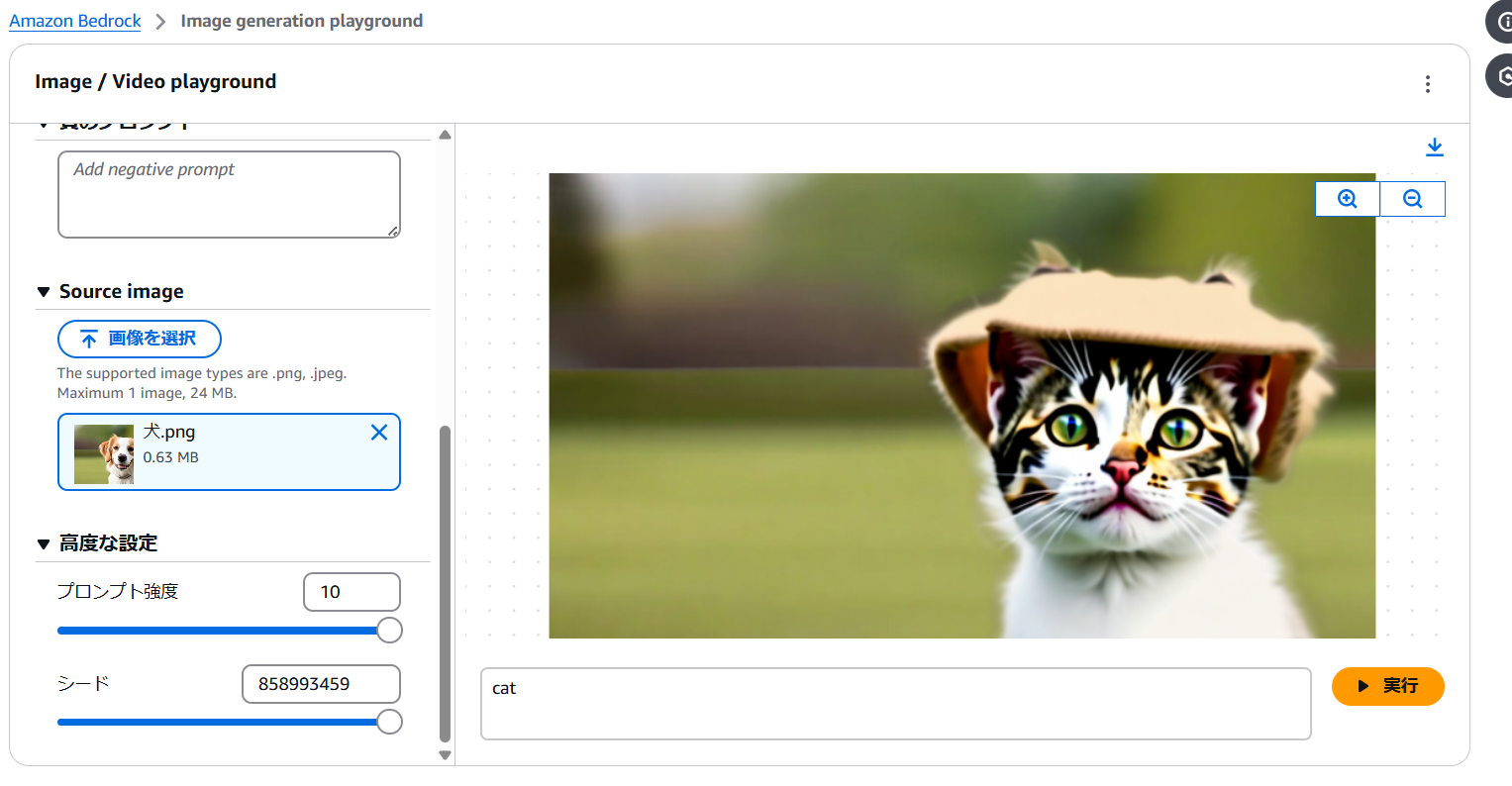
Task: Click the scrollbar down arrow
Action: [x=445, y=755]
